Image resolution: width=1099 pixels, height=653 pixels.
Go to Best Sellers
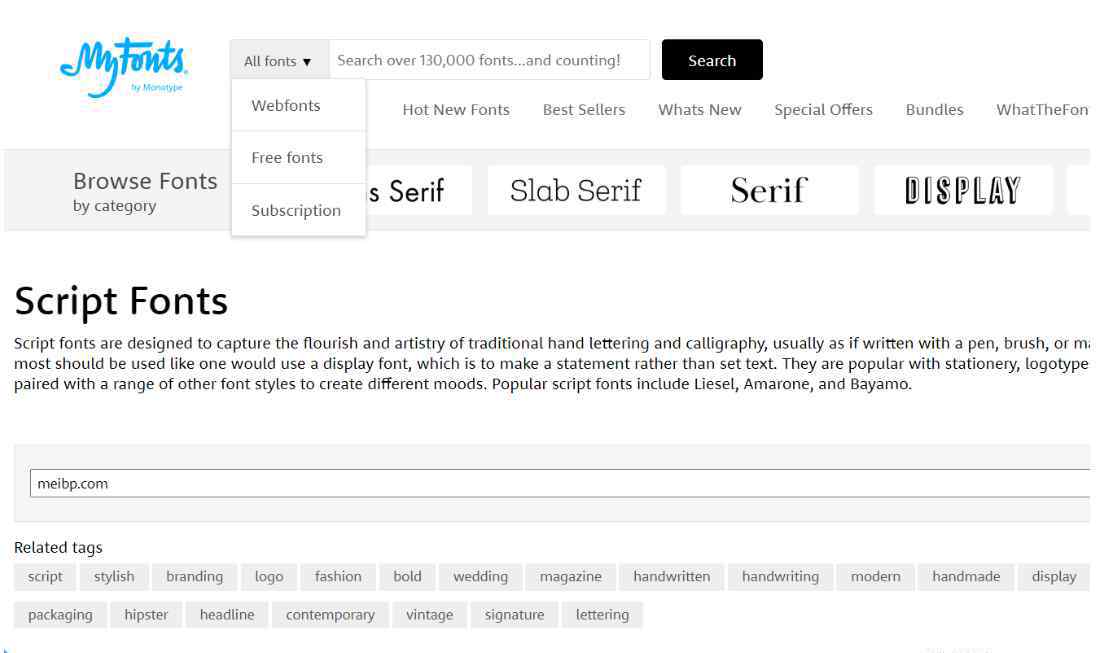(x=584, y=110)
